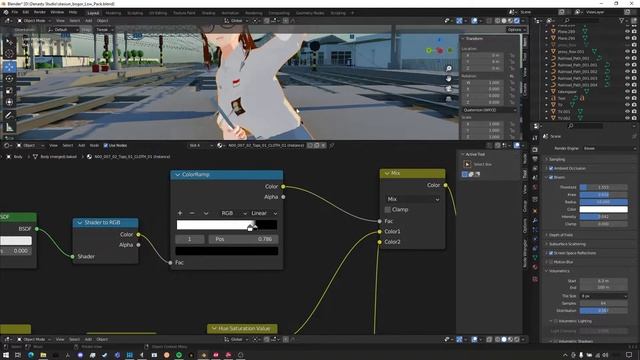This screenshot has width=640, height=360.
Task: Select the Annotate tool in viewport toolbar
Action: click(9, 116)
